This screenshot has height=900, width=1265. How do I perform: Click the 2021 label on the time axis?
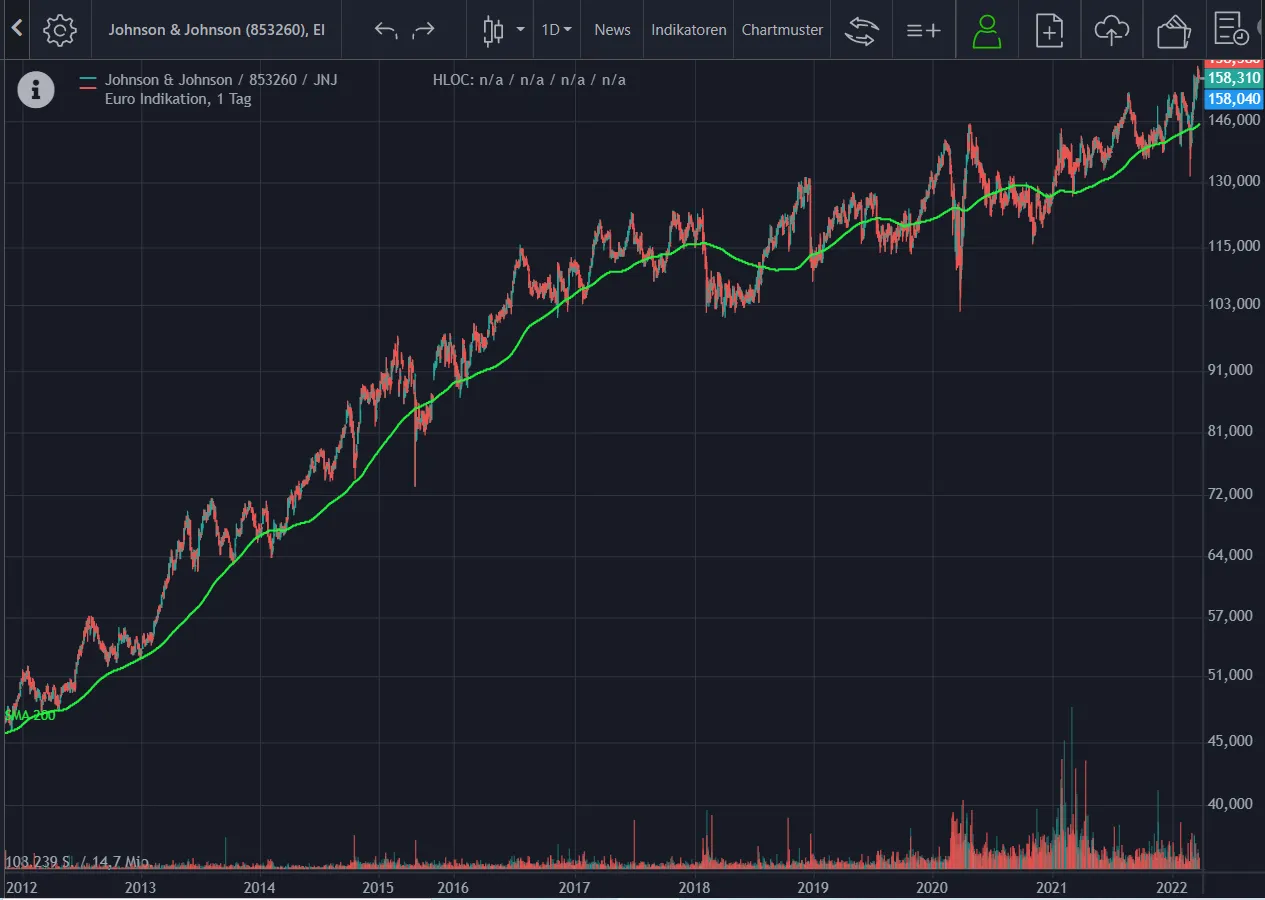pyautogui.click(x=1053, y=886)
